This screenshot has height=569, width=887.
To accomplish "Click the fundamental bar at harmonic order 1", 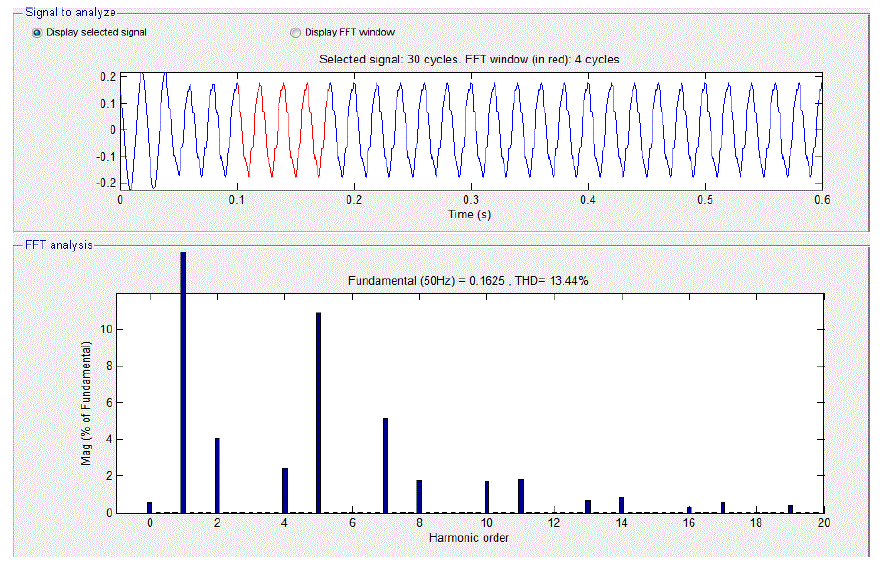I will (x=183, y=381).
